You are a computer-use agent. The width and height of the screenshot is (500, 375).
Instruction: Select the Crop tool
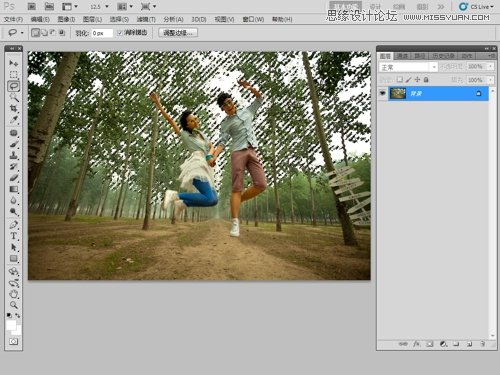coord(13,108)
